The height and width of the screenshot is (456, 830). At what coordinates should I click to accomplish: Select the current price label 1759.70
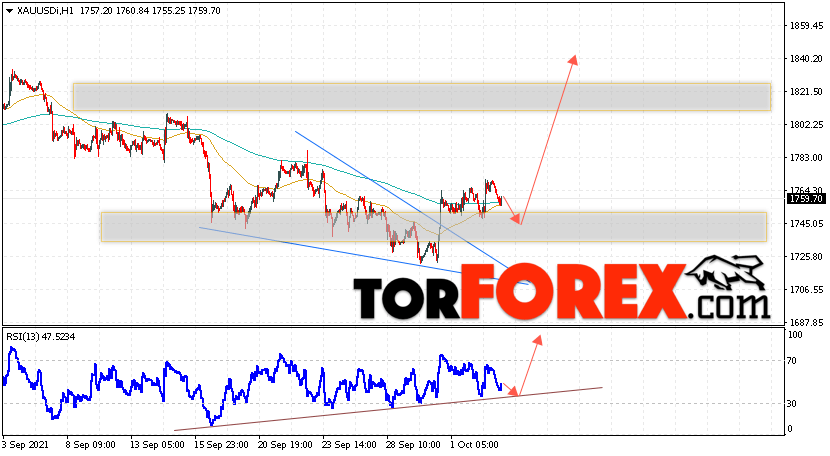(806, 199)
